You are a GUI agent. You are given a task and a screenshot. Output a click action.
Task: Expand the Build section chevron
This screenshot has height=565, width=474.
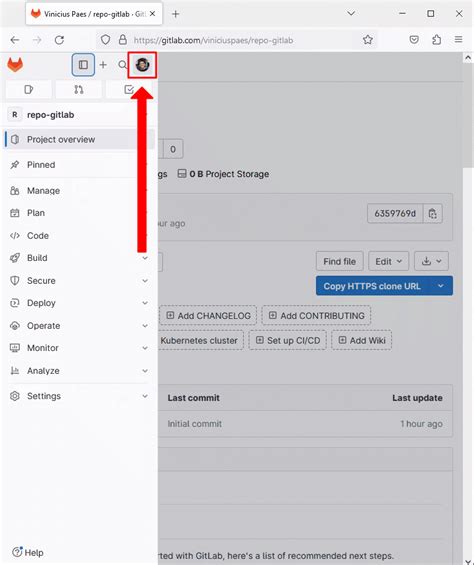(145, 258)
